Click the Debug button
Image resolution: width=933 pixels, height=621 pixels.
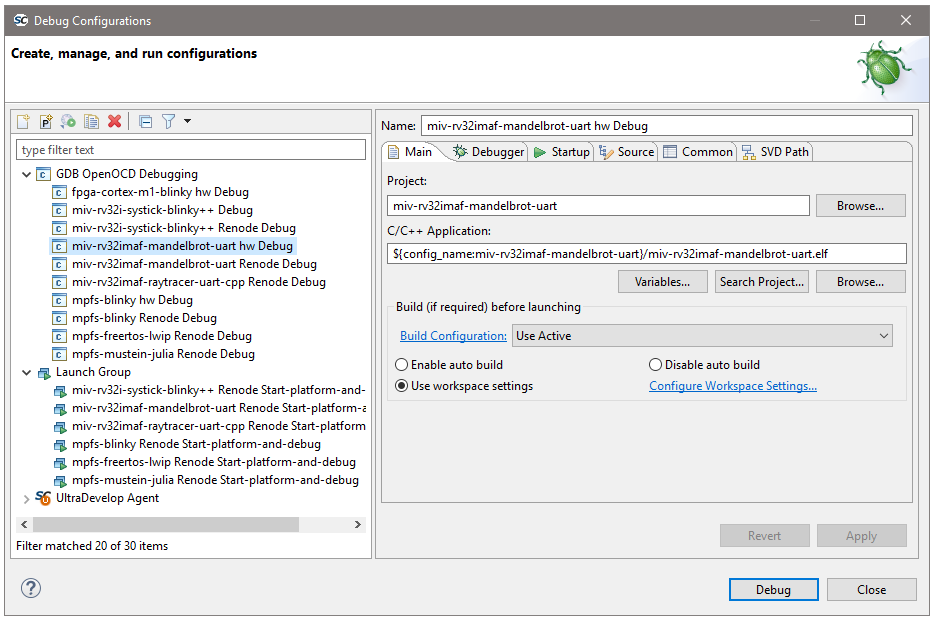[x=774, y=589]
